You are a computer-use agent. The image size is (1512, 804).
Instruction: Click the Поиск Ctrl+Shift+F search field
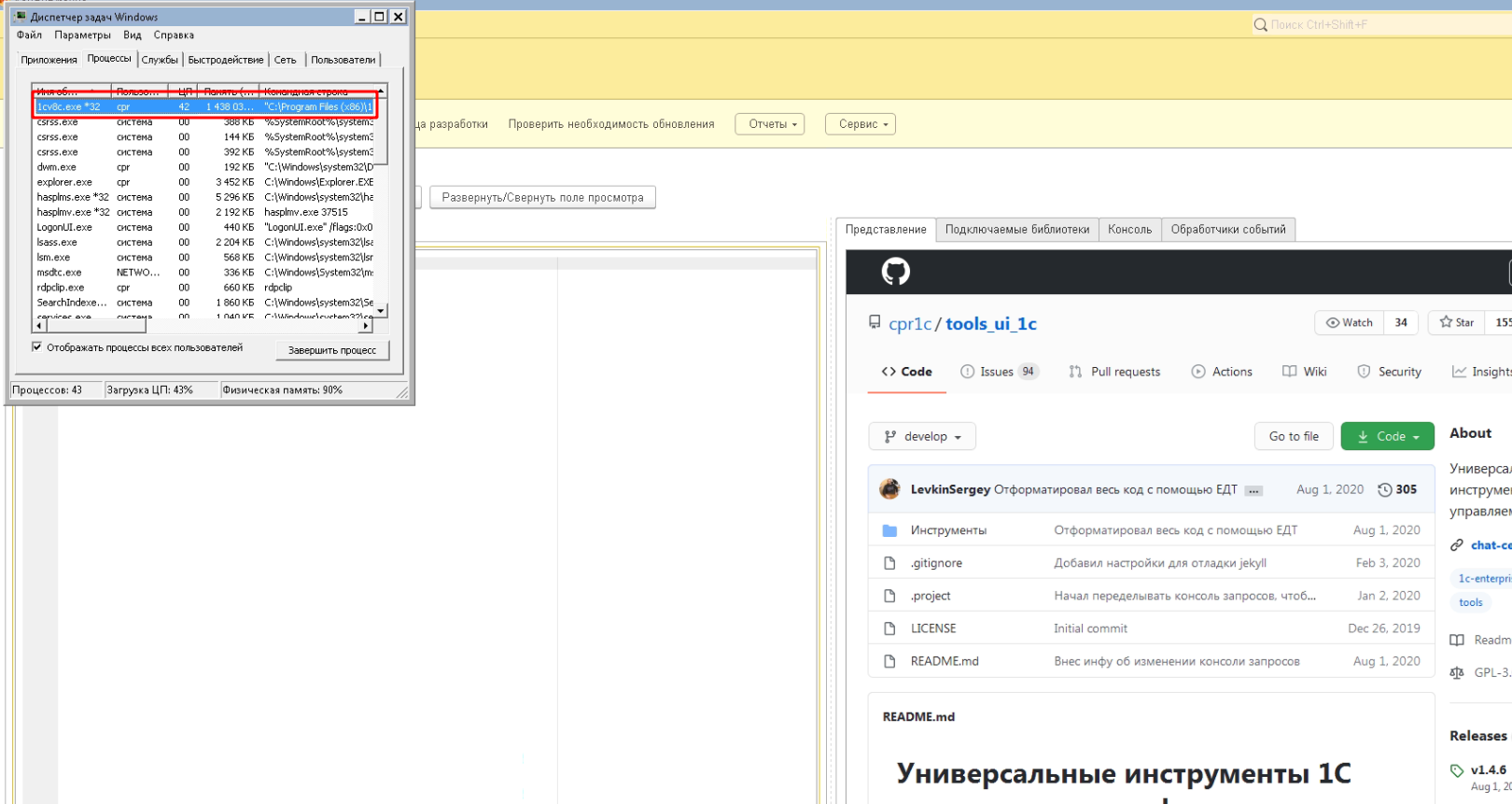coord(1381,24)
